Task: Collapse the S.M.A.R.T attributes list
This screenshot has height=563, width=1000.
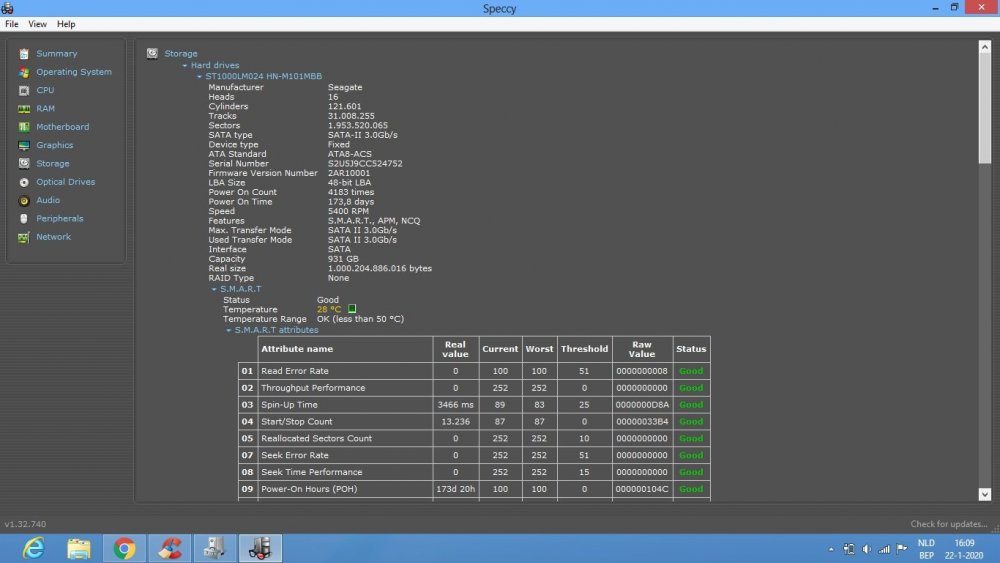Action: click(229, 330)
